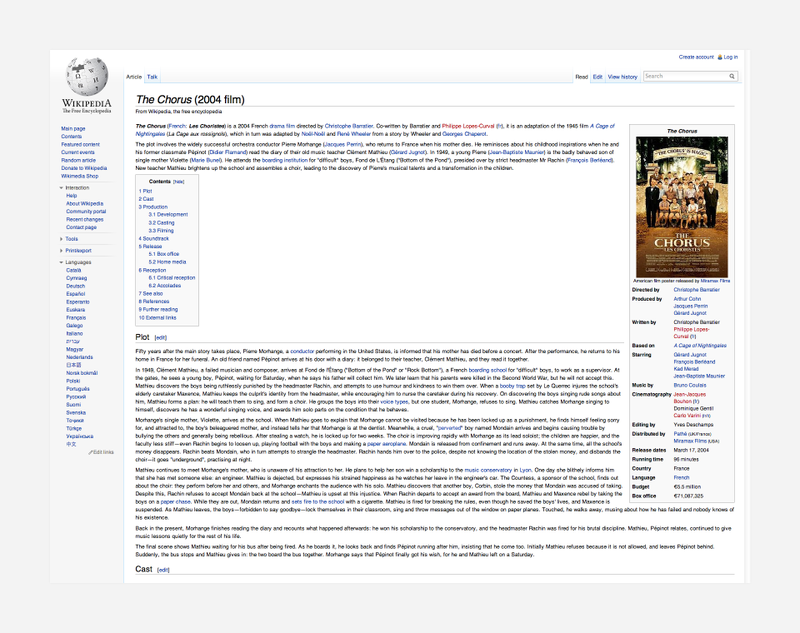Click the Wikipedia globe logo

[x=87, y=76]
